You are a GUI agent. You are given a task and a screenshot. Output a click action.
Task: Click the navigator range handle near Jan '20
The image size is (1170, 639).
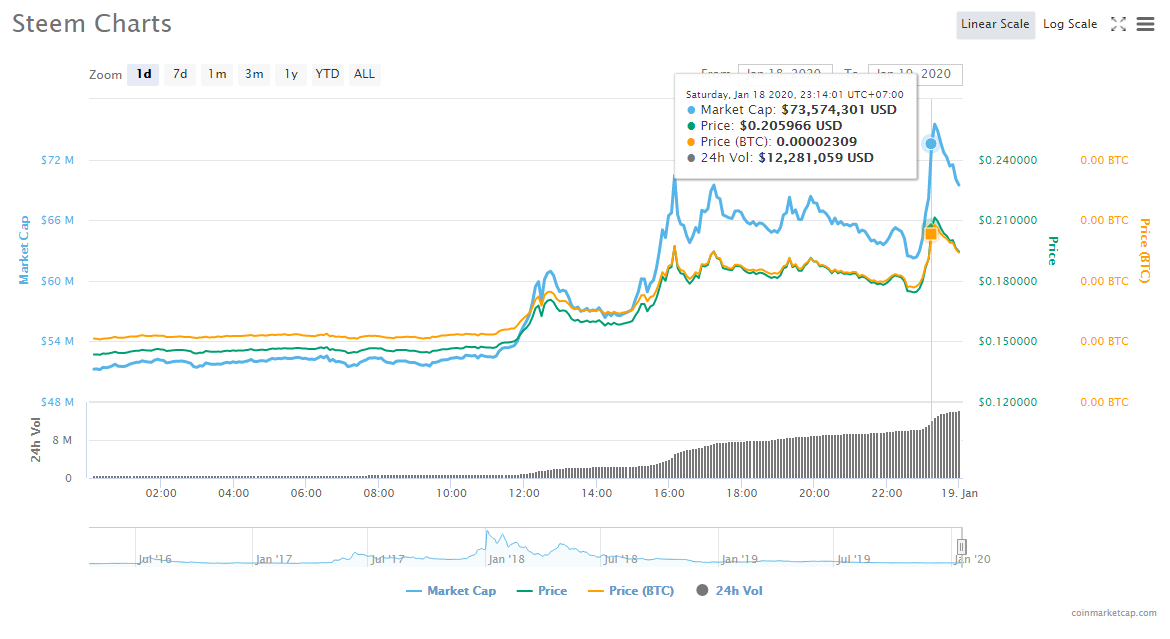(962, 547)
